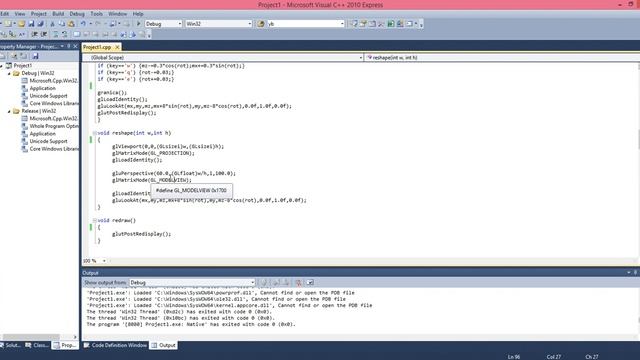640x360 pixels.
Task: Click the Solution Explorer icon in right toolbar group
Action: (353, 24)
